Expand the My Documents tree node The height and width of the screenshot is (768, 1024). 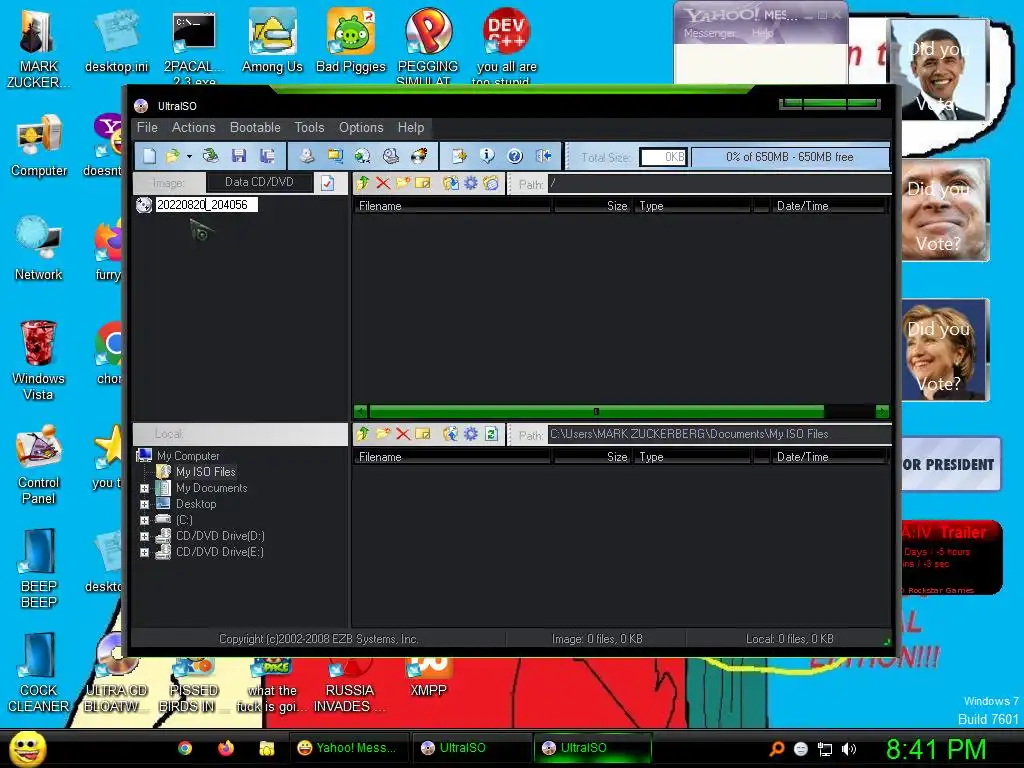[x=144, y=488]
